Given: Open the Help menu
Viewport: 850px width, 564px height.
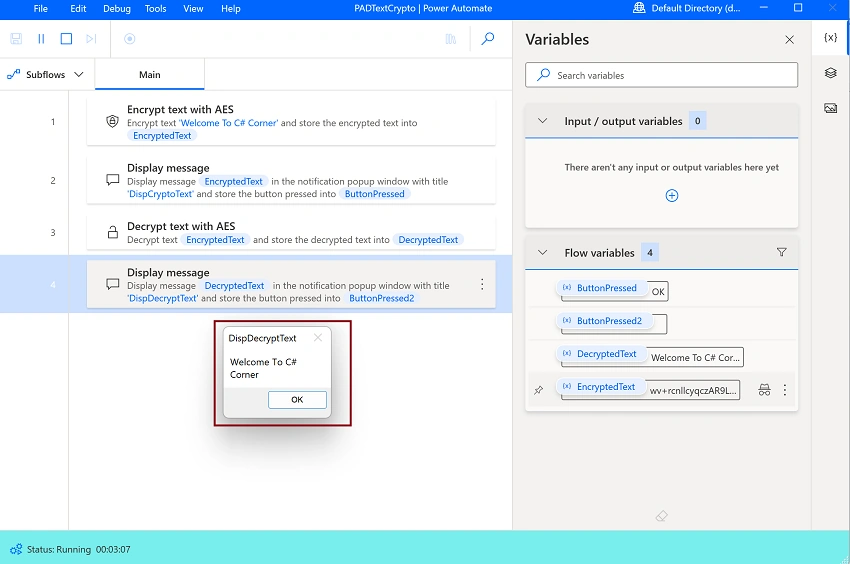Looking at the screenshot, I should pos(230,9).
